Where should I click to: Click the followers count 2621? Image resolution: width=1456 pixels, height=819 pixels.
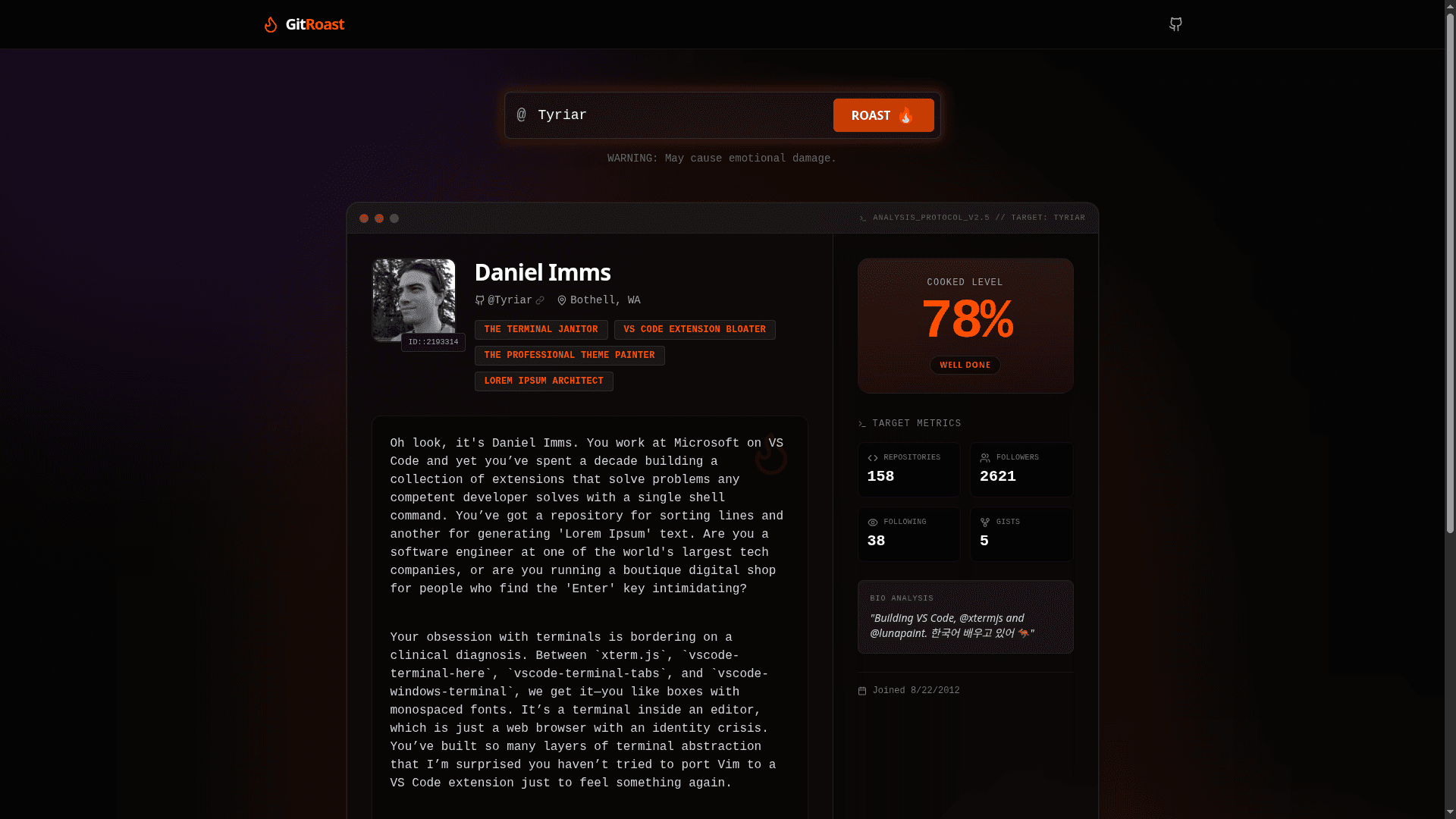click(x=998, y=477)
